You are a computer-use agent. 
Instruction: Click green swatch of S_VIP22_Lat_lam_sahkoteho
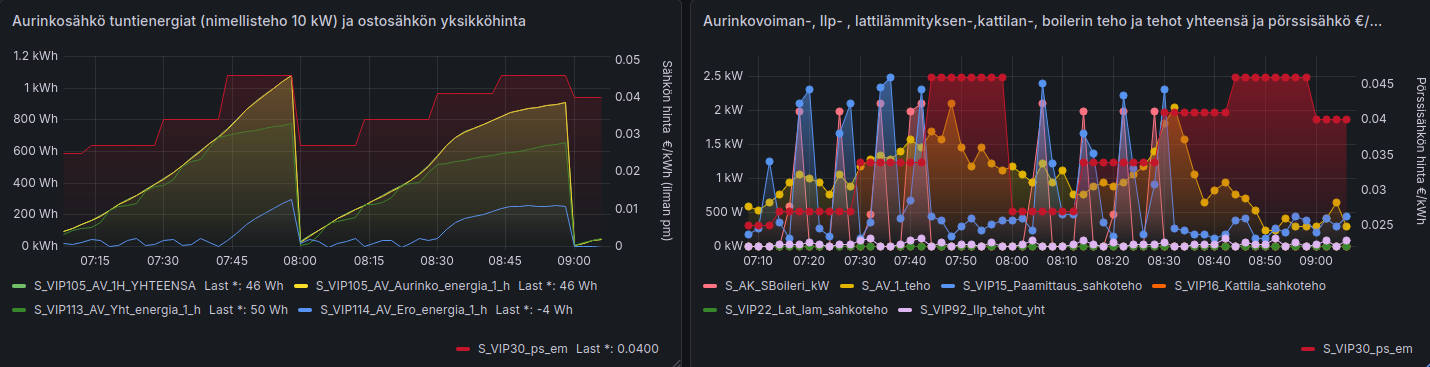711,310
